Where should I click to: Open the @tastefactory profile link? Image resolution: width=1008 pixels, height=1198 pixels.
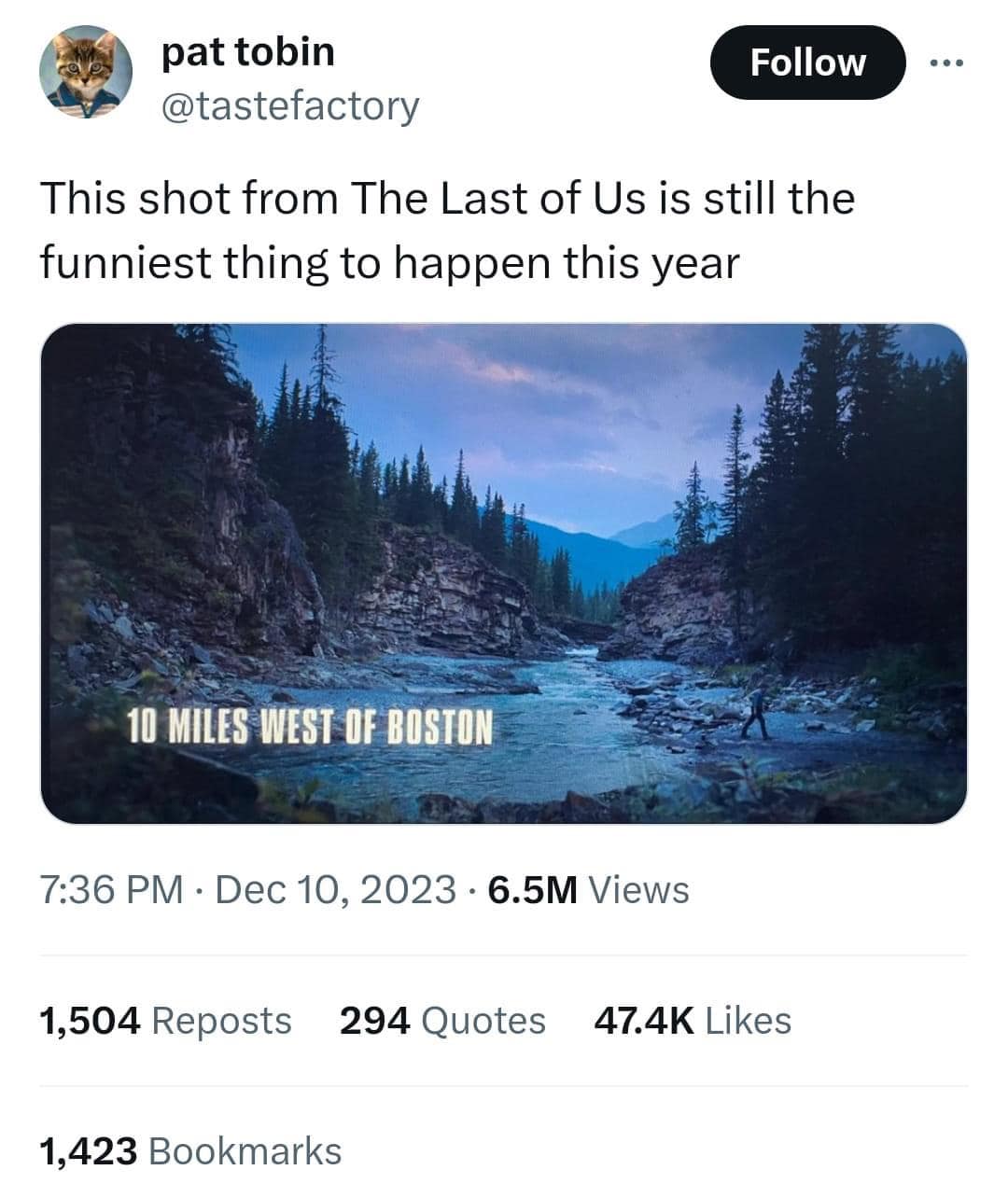pos(287,105)
